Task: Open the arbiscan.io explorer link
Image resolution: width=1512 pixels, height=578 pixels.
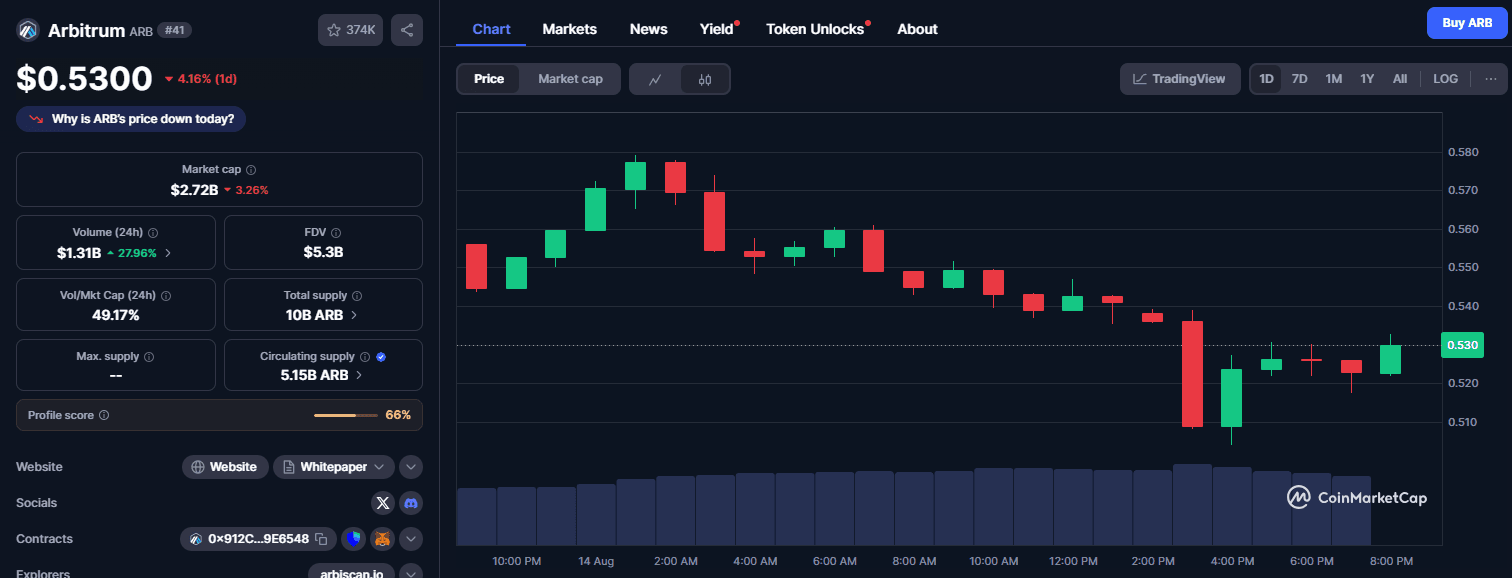Action: [351, 573]
